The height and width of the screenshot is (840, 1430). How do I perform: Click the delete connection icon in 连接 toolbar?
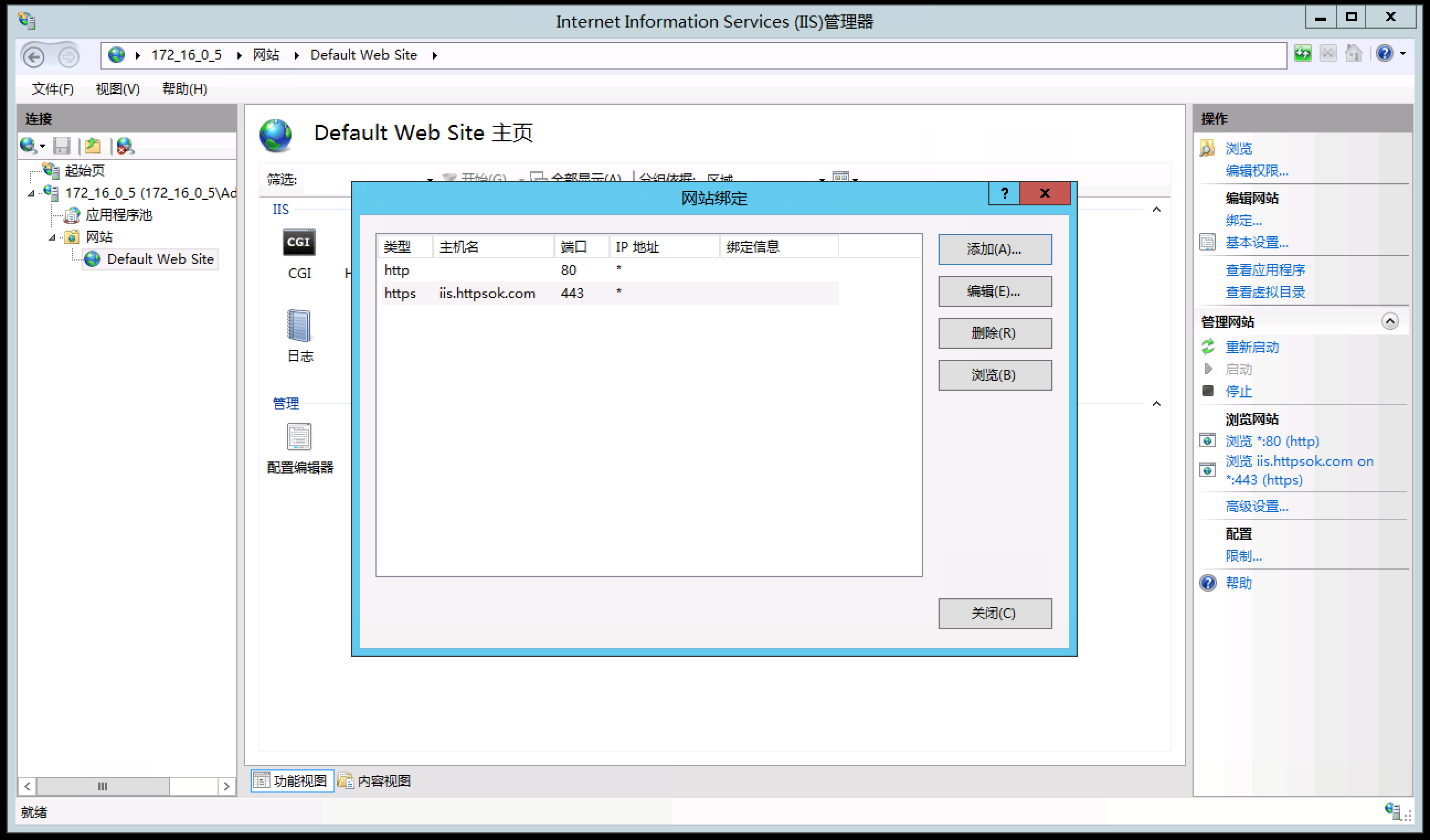[125, 146]
